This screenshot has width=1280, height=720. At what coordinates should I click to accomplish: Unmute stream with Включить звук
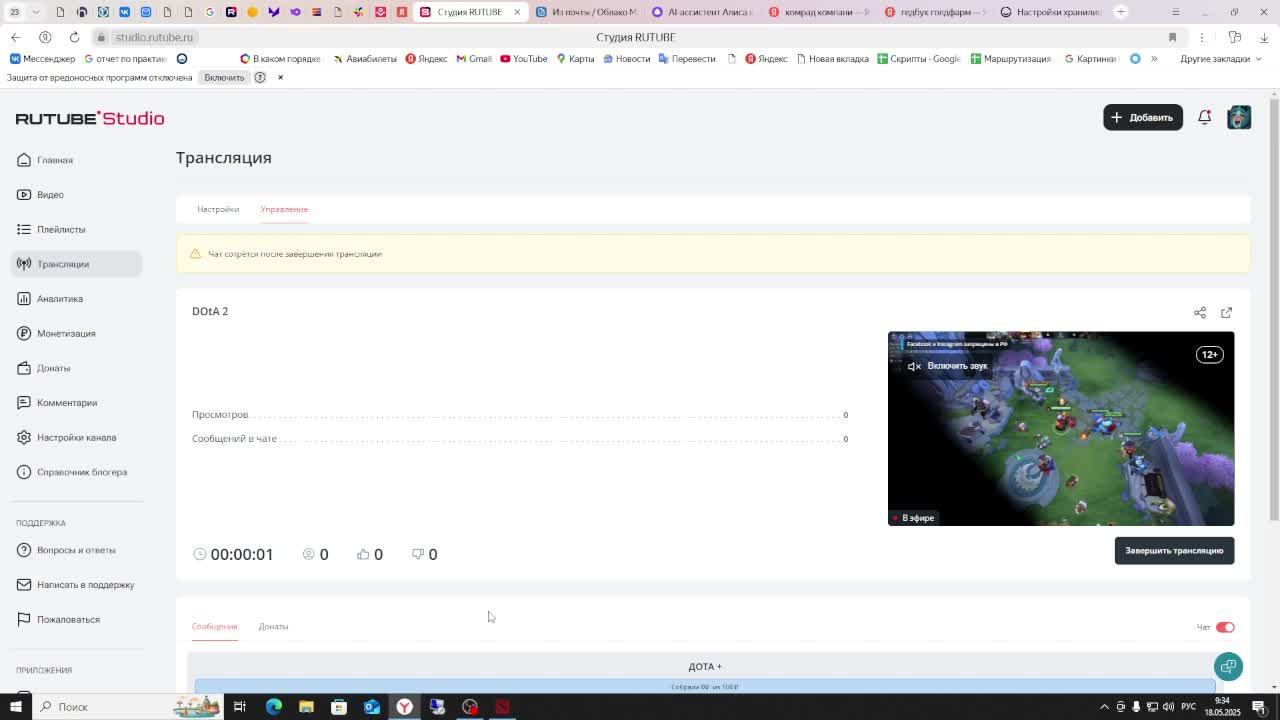point(947,366)
